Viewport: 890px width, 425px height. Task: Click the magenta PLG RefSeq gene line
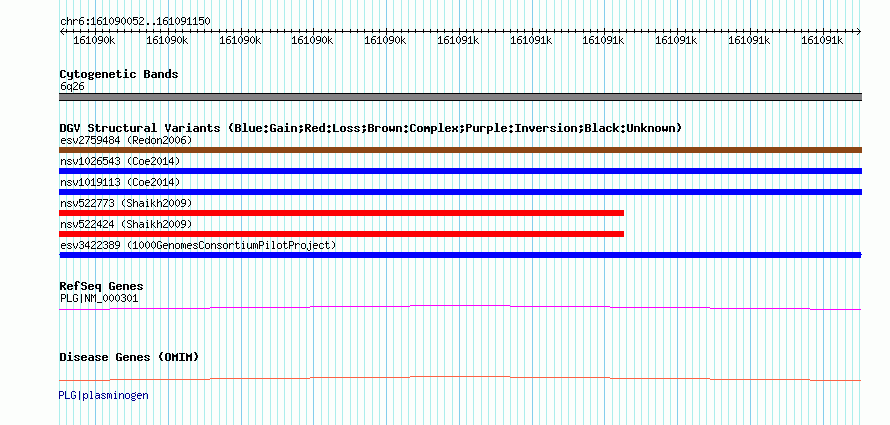click(460, 308)
